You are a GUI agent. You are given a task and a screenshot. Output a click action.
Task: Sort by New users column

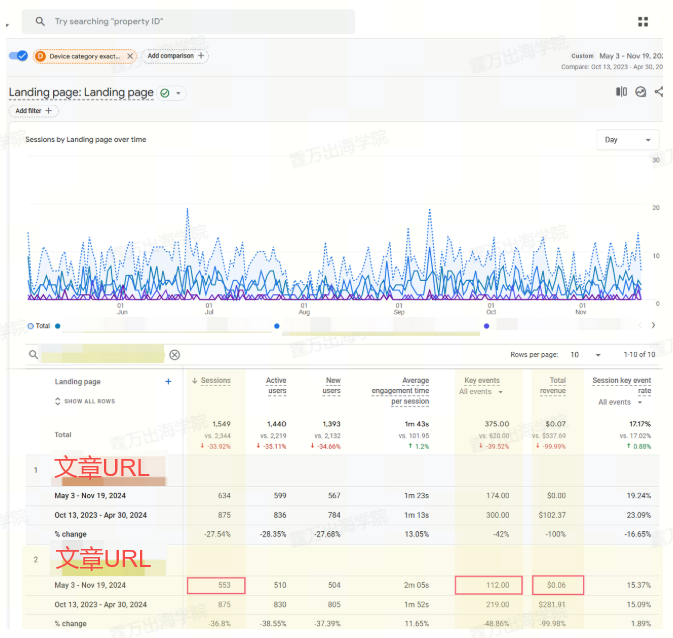tap(332, 386)
